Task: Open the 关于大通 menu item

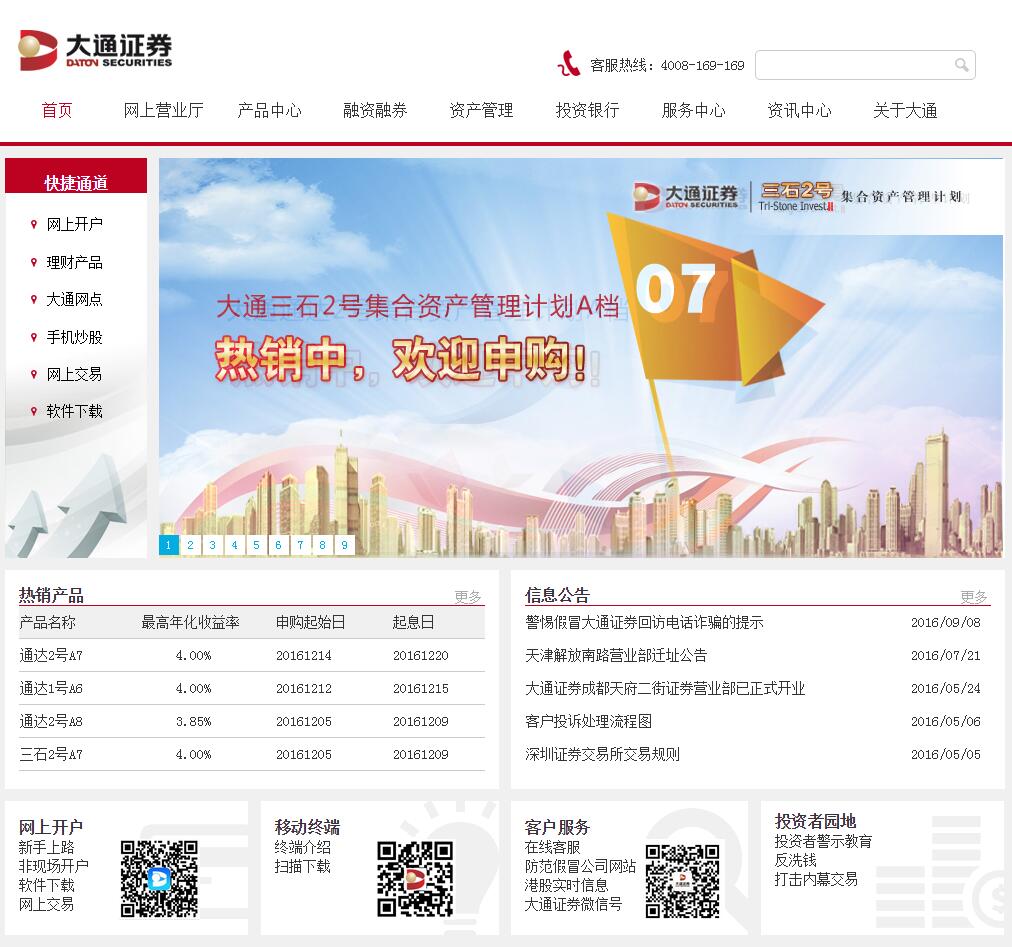Action: coord(905,110)
